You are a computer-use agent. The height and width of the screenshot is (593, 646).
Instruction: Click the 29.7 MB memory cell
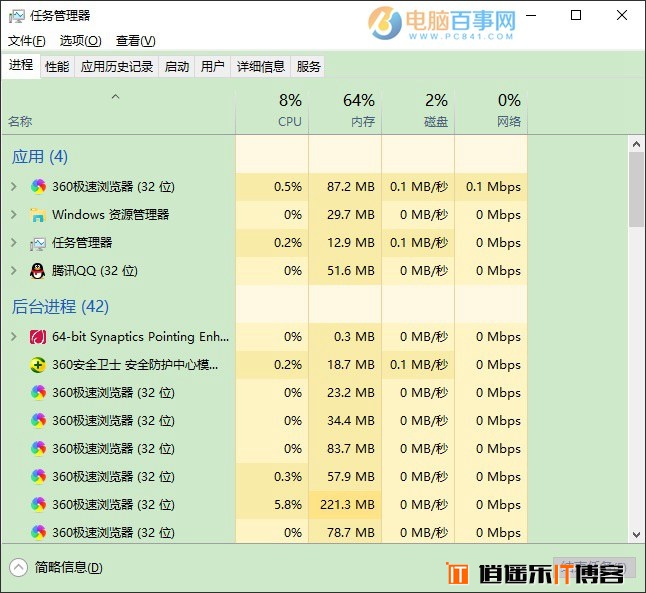[x=345, y=215]
